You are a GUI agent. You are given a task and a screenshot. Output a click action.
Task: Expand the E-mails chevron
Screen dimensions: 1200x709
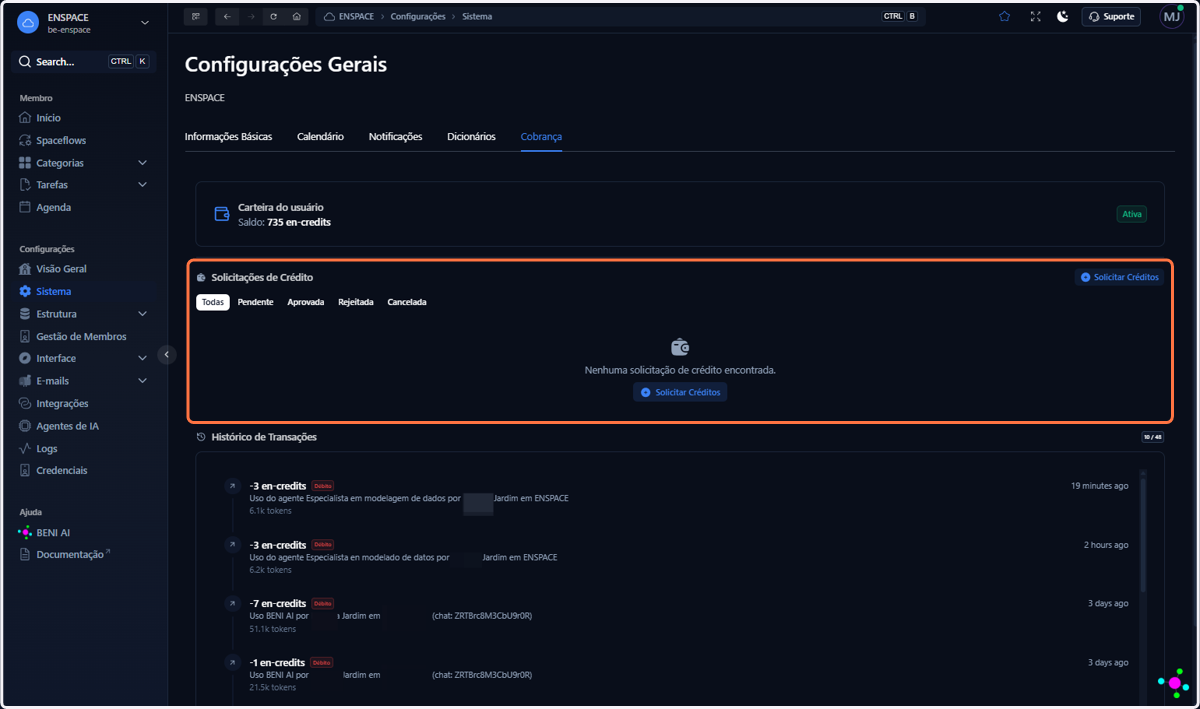tap(142, 381)
